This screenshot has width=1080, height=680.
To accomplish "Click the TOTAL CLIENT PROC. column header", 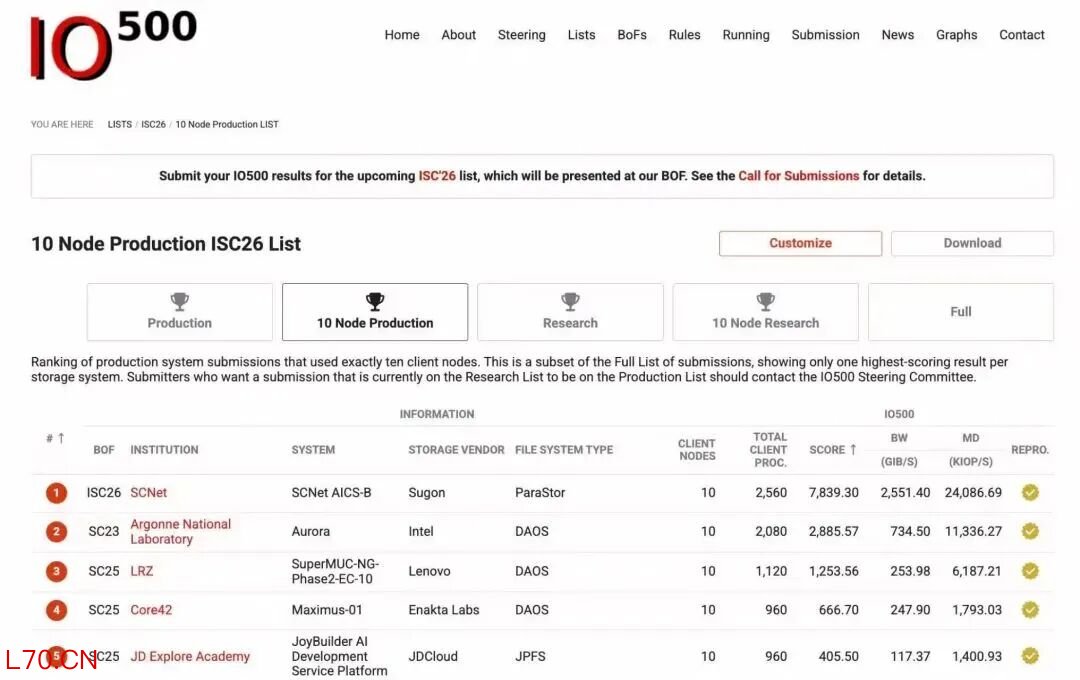I will point(769,450).
